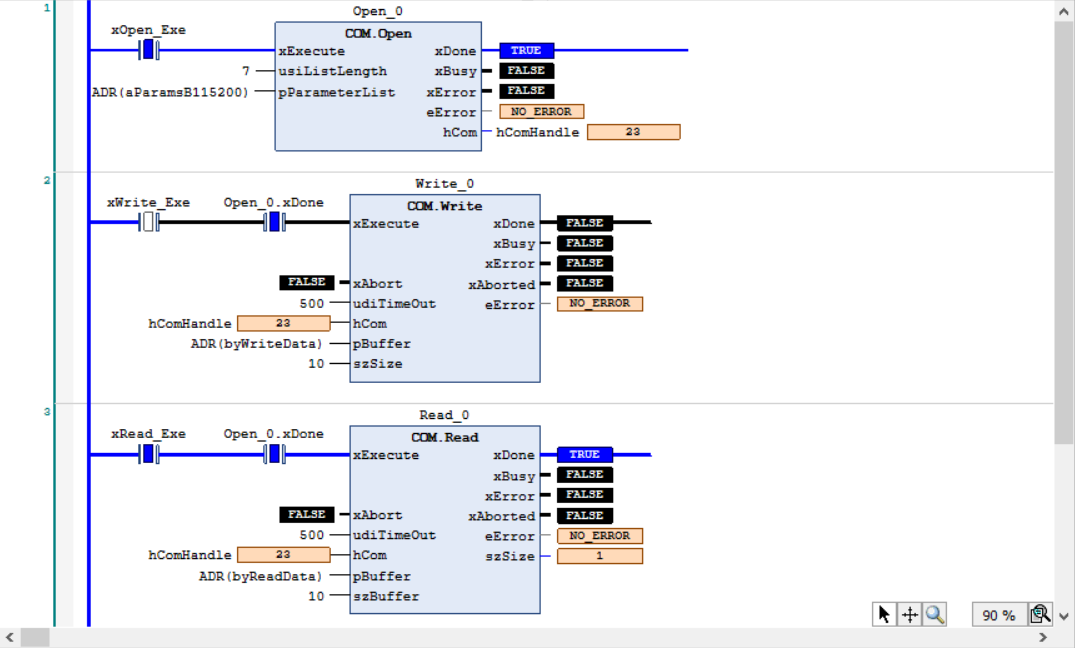The height and width of the screenshot is (648, 1075).
Task: Click the vertical scrollbar thumb
Action: point(1064,230)
